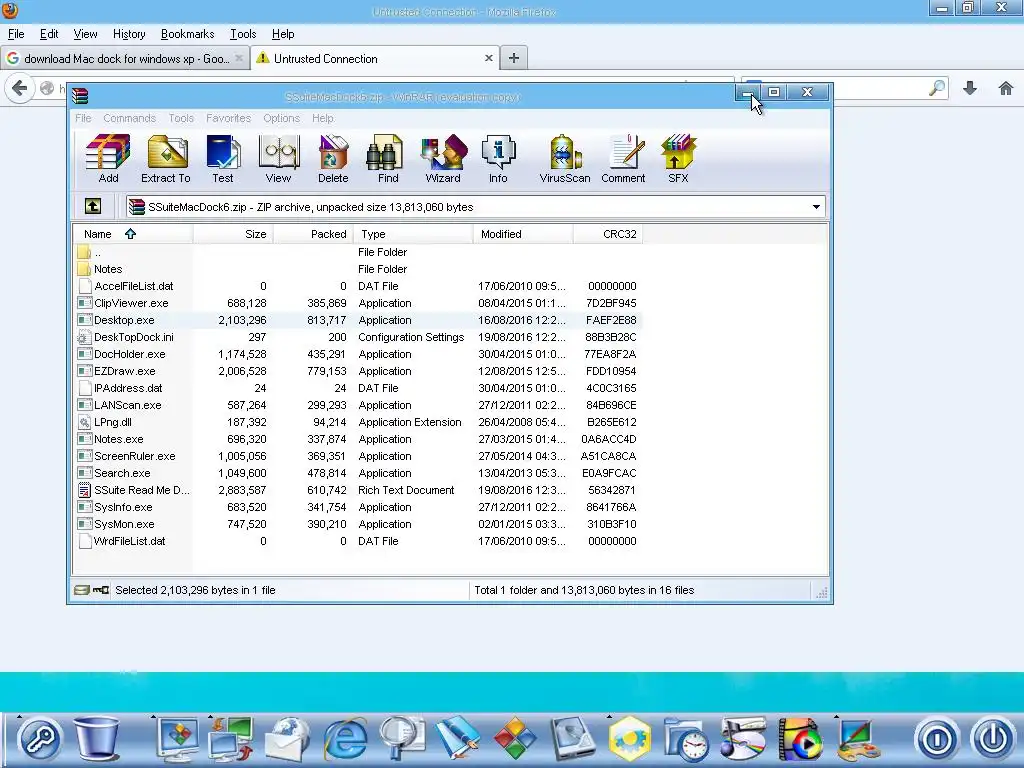Open WinRAR File menu

pos(83,118)
